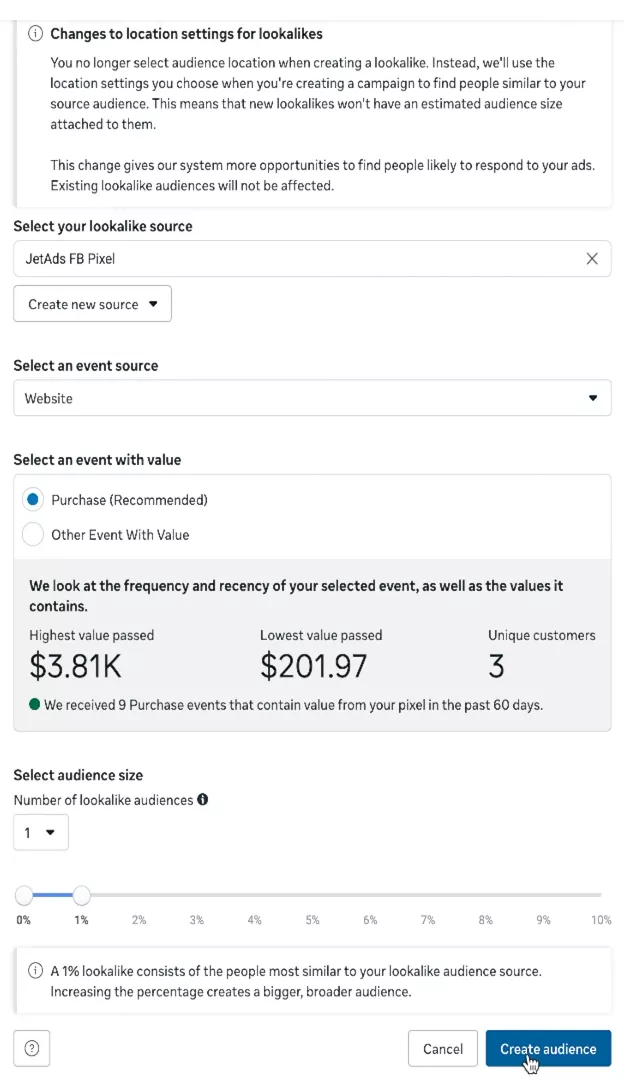Cancel the audience creation

442,1048
